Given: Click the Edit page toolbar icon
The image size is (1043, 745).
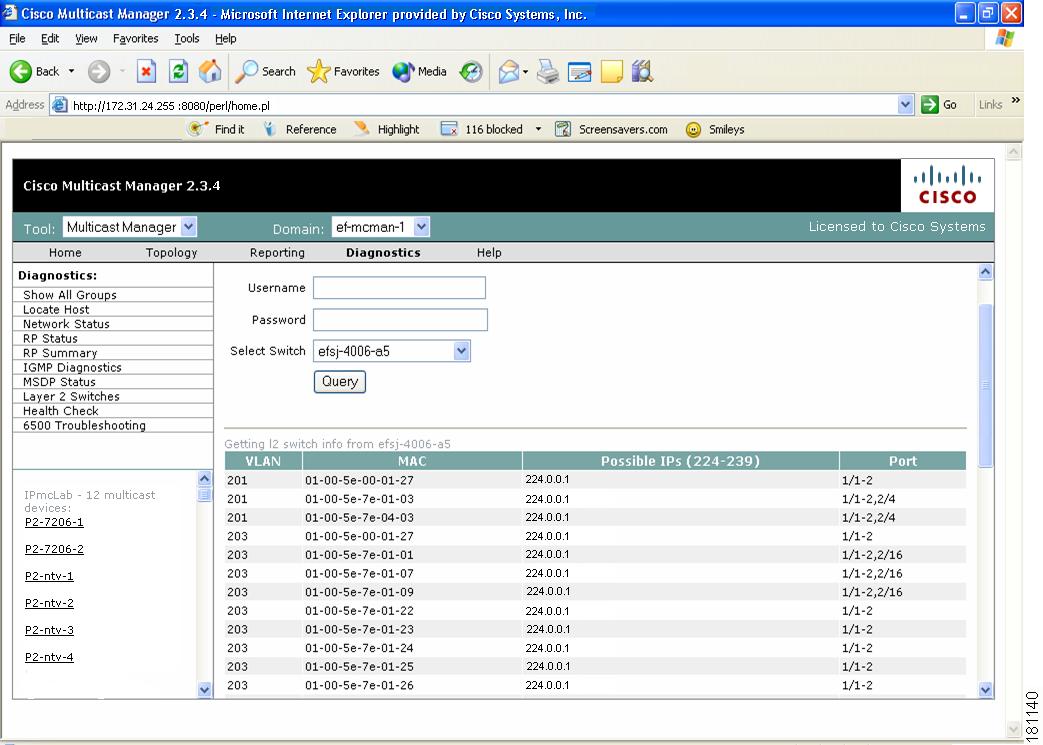Looking at the screenshot, I should 579,71.
